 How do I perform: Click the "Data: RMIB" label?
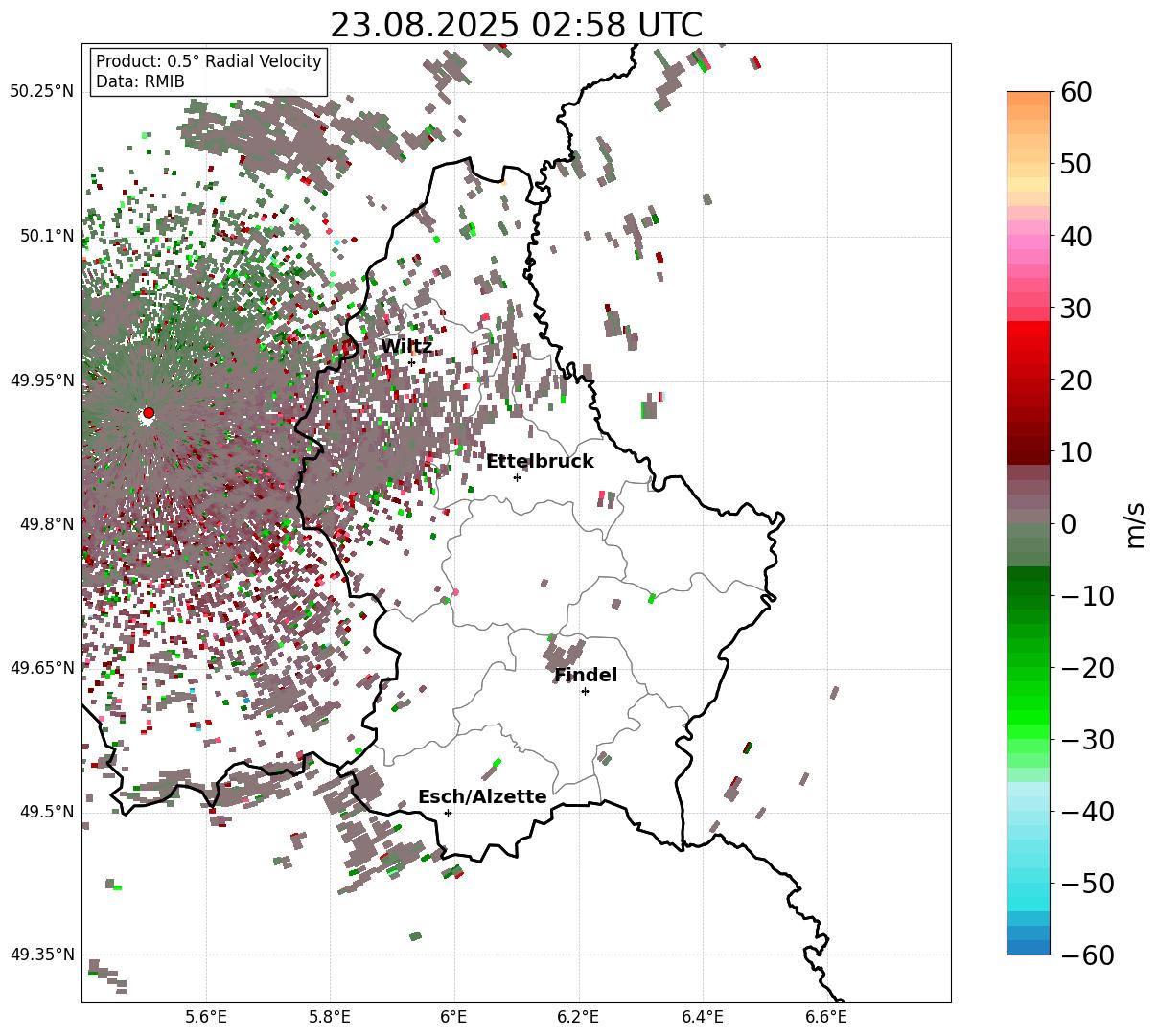click(141, 81)
